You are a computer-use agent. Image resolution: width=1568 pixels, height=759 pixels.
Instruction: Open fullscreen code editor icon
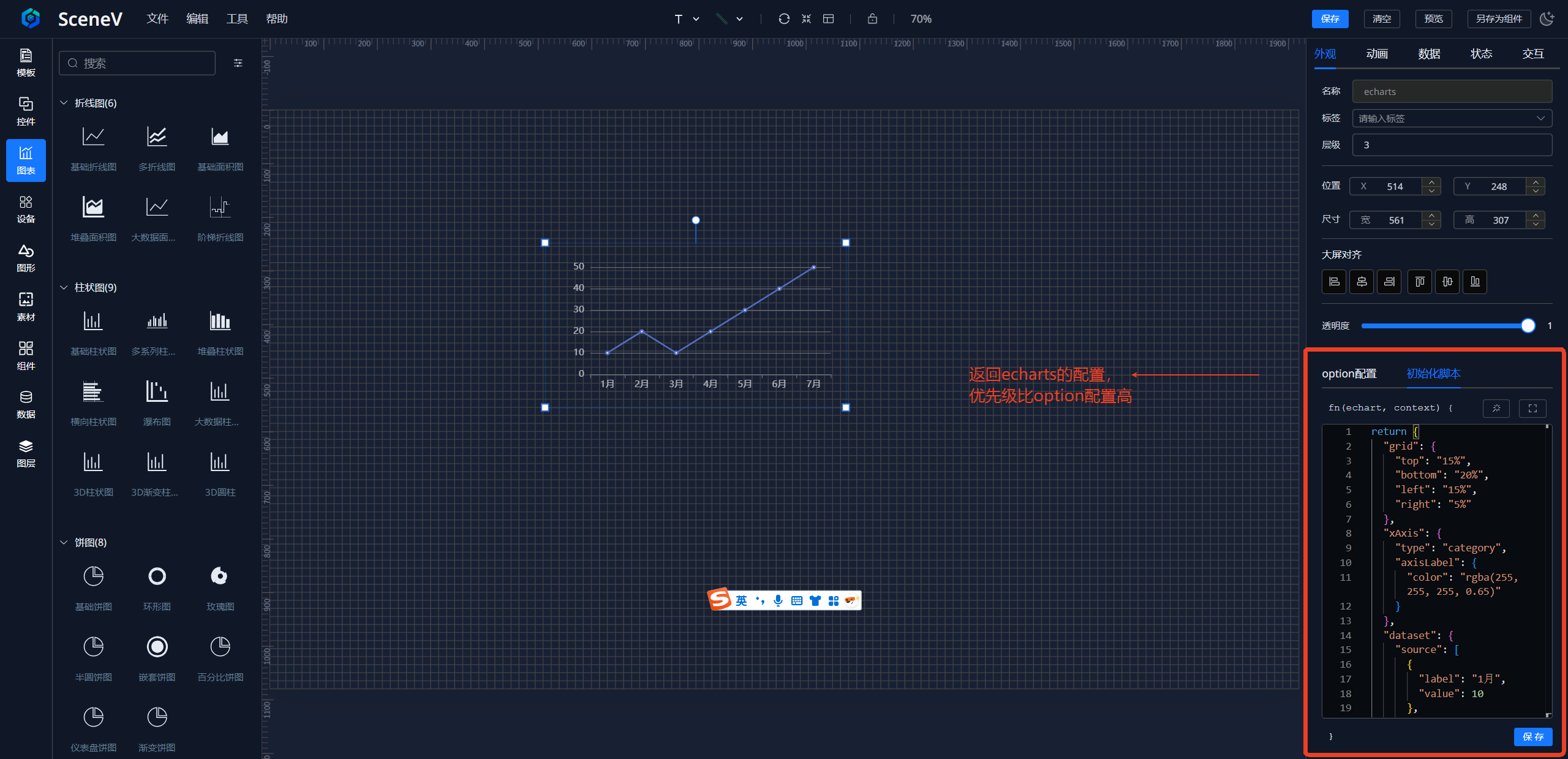click(x=1532, y=408)
